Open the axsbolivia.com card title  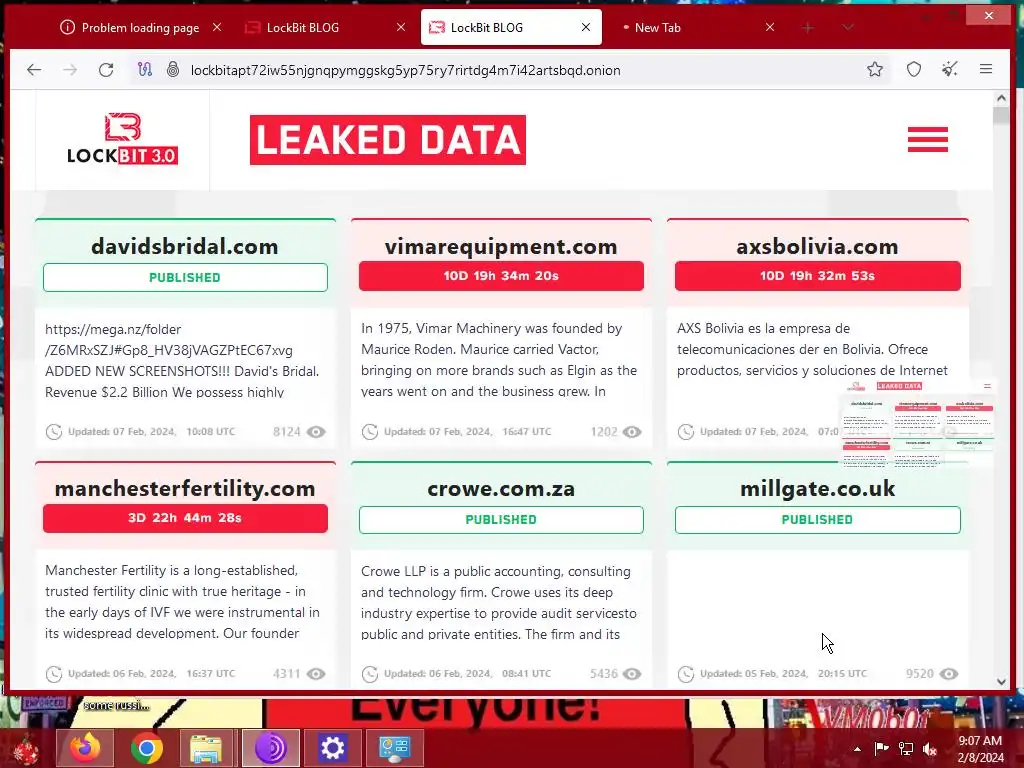(817, 246)
